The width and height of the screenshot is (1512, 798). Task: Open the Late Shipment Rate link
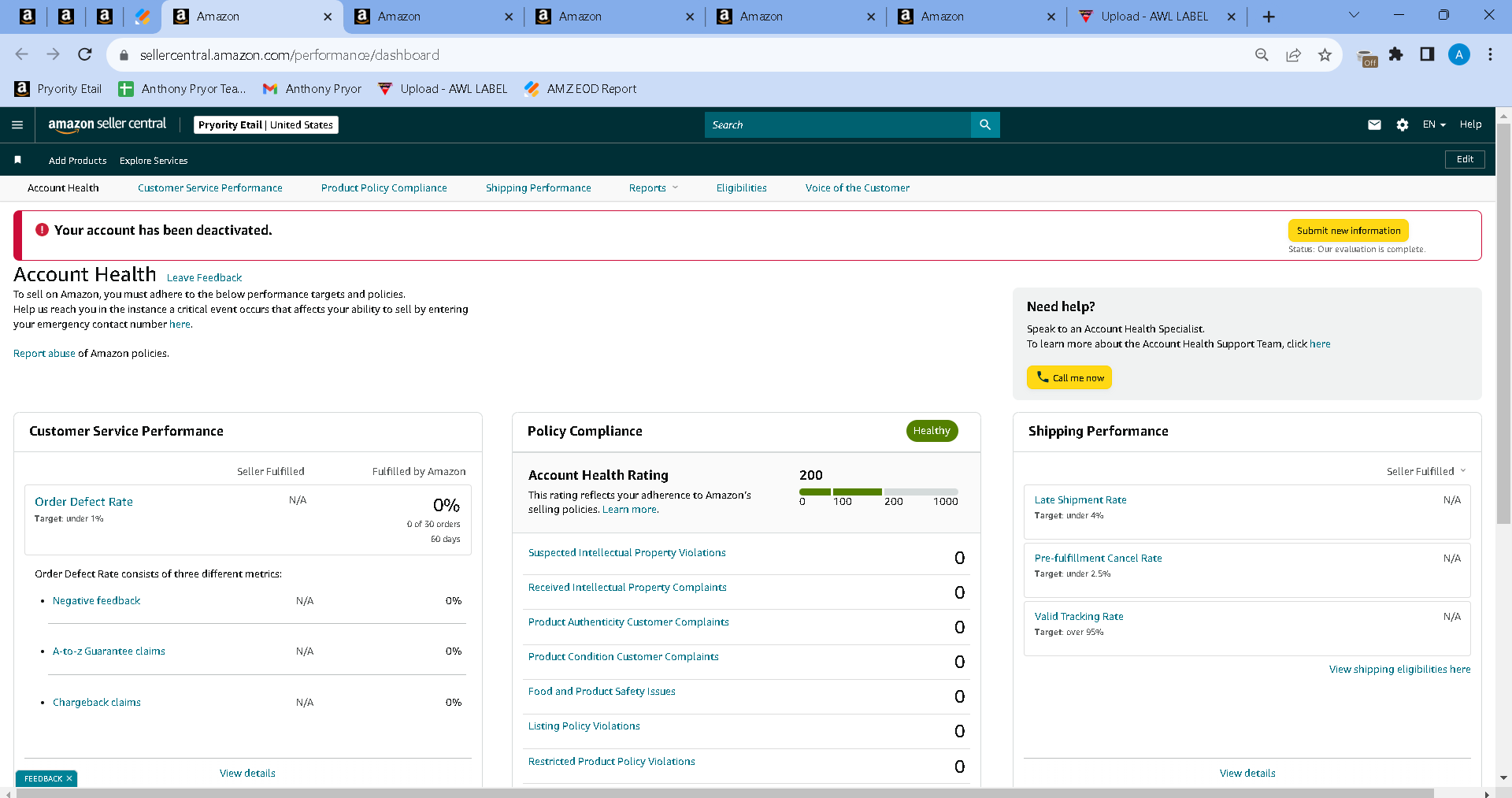click(1080, 499)
